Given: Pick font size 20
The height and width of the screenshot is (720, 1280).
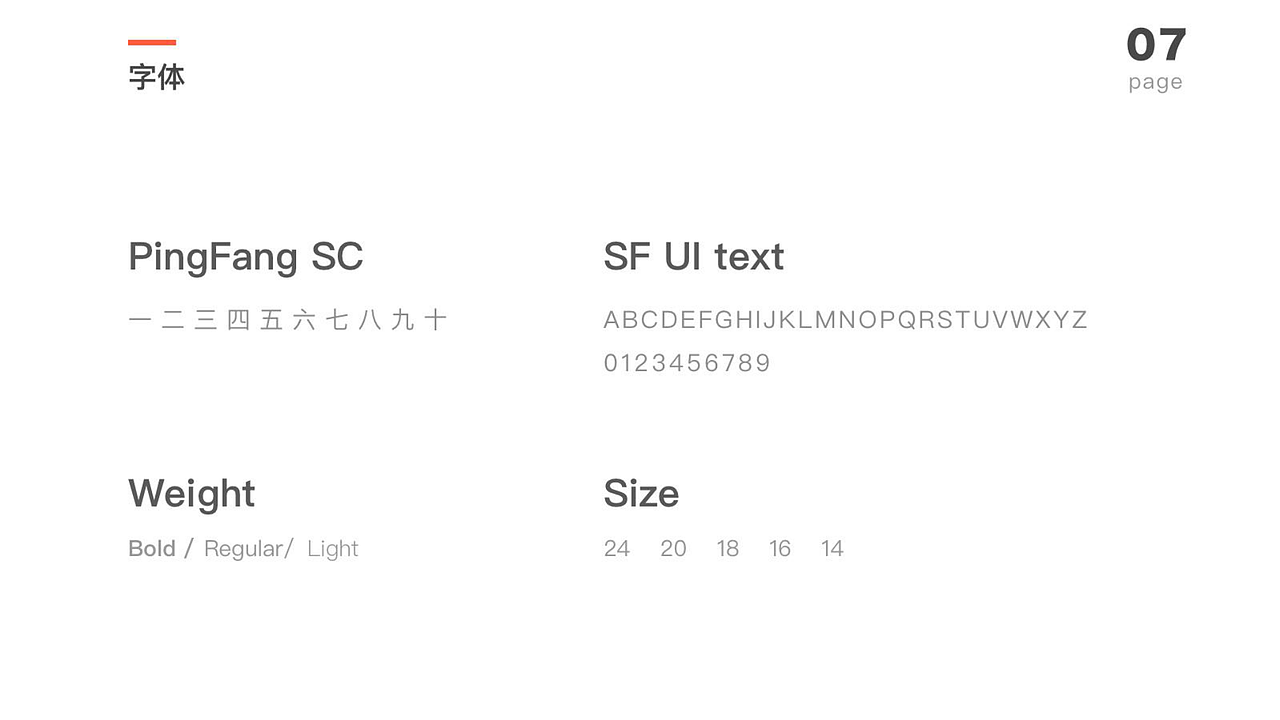Looking at the screenshot, I should point(673,549).
